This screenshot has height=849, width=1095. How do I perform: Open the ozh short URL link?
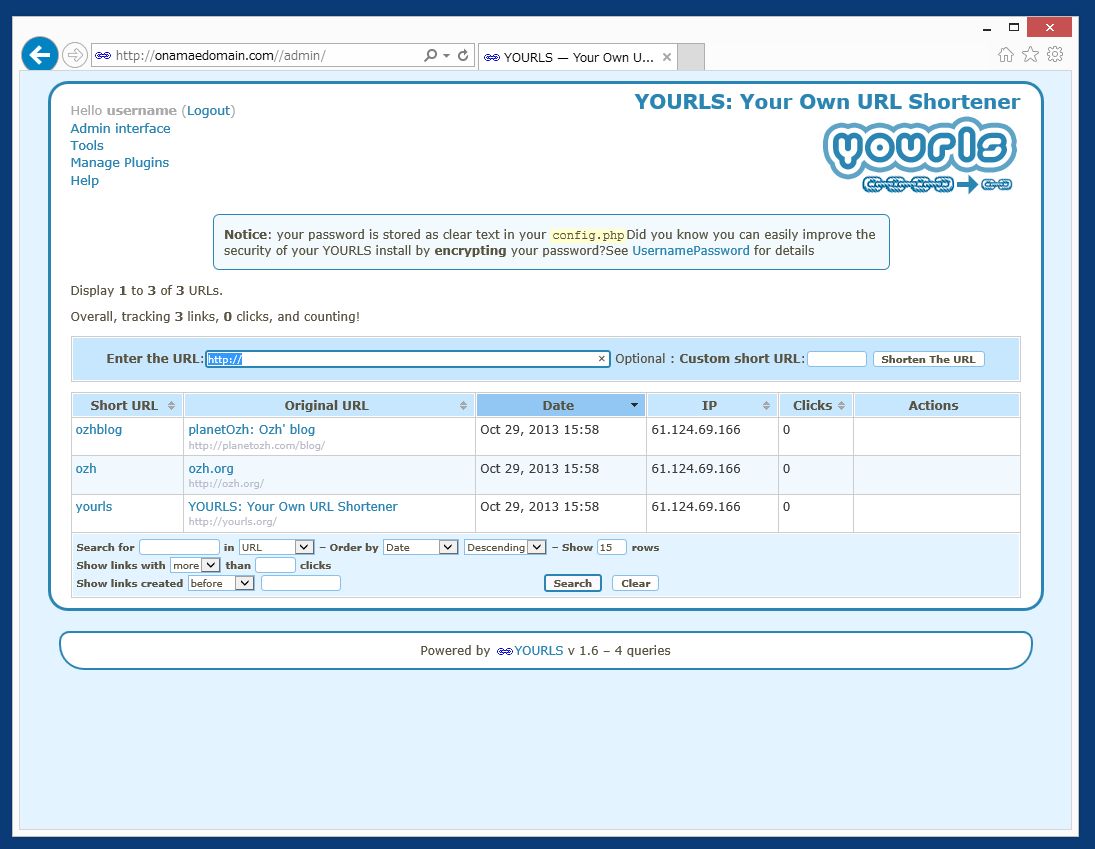(x=86, y=468)
